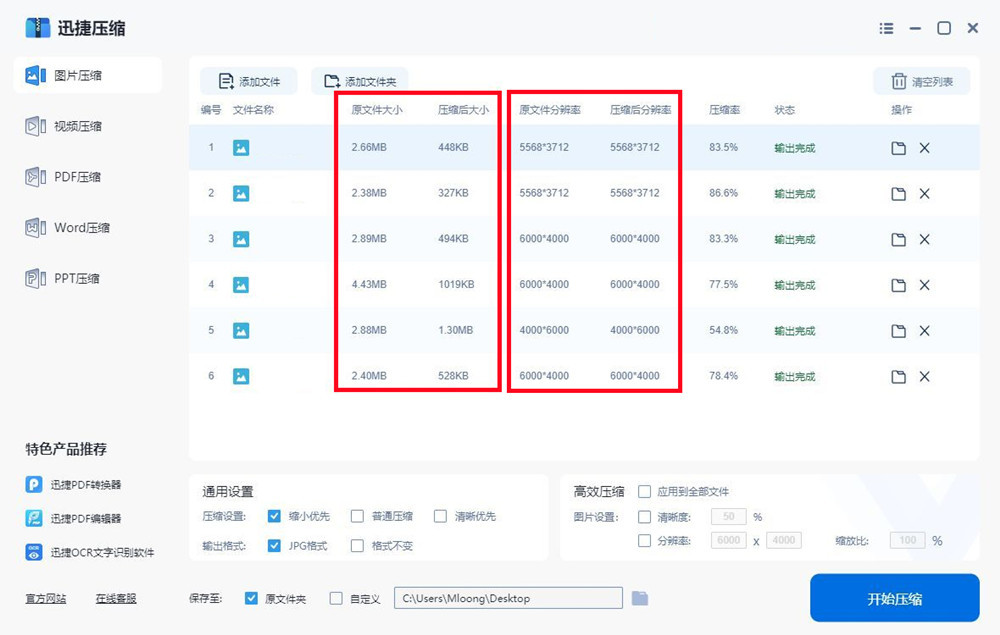This screenshot has width=1000, height=635.
Task: Go to Word压缩 section
Action: point(80,228)
